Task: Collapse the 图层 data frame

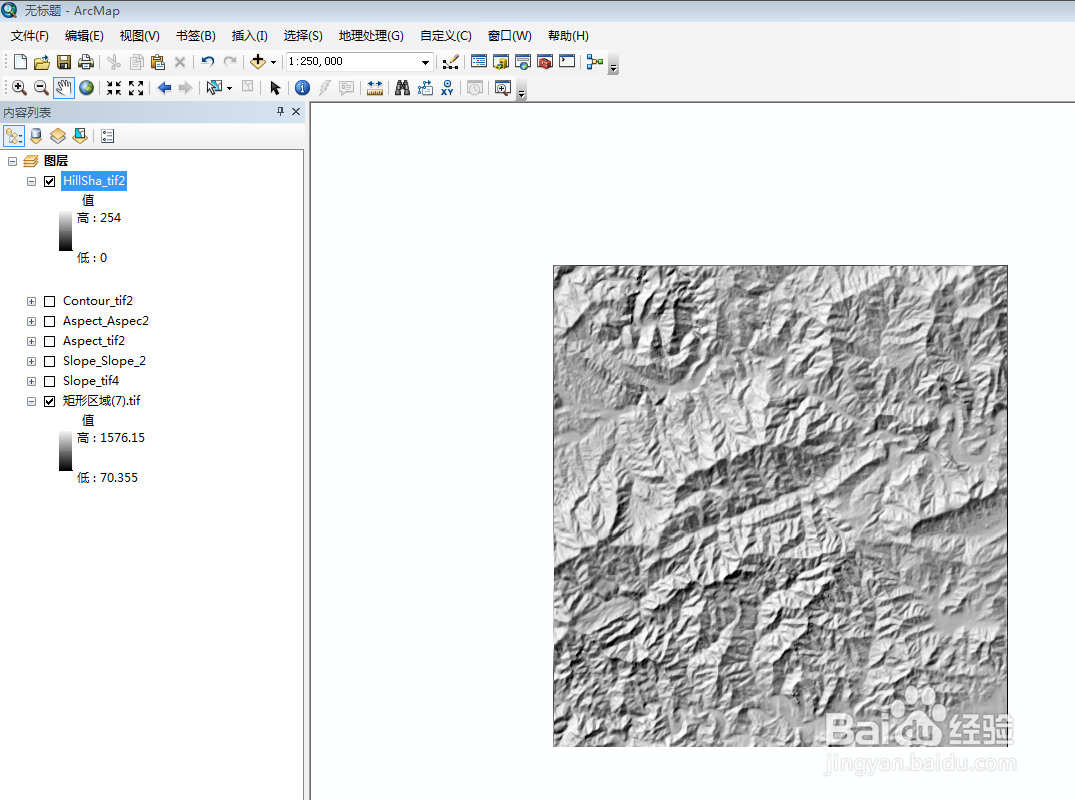Action: [12, 161]
